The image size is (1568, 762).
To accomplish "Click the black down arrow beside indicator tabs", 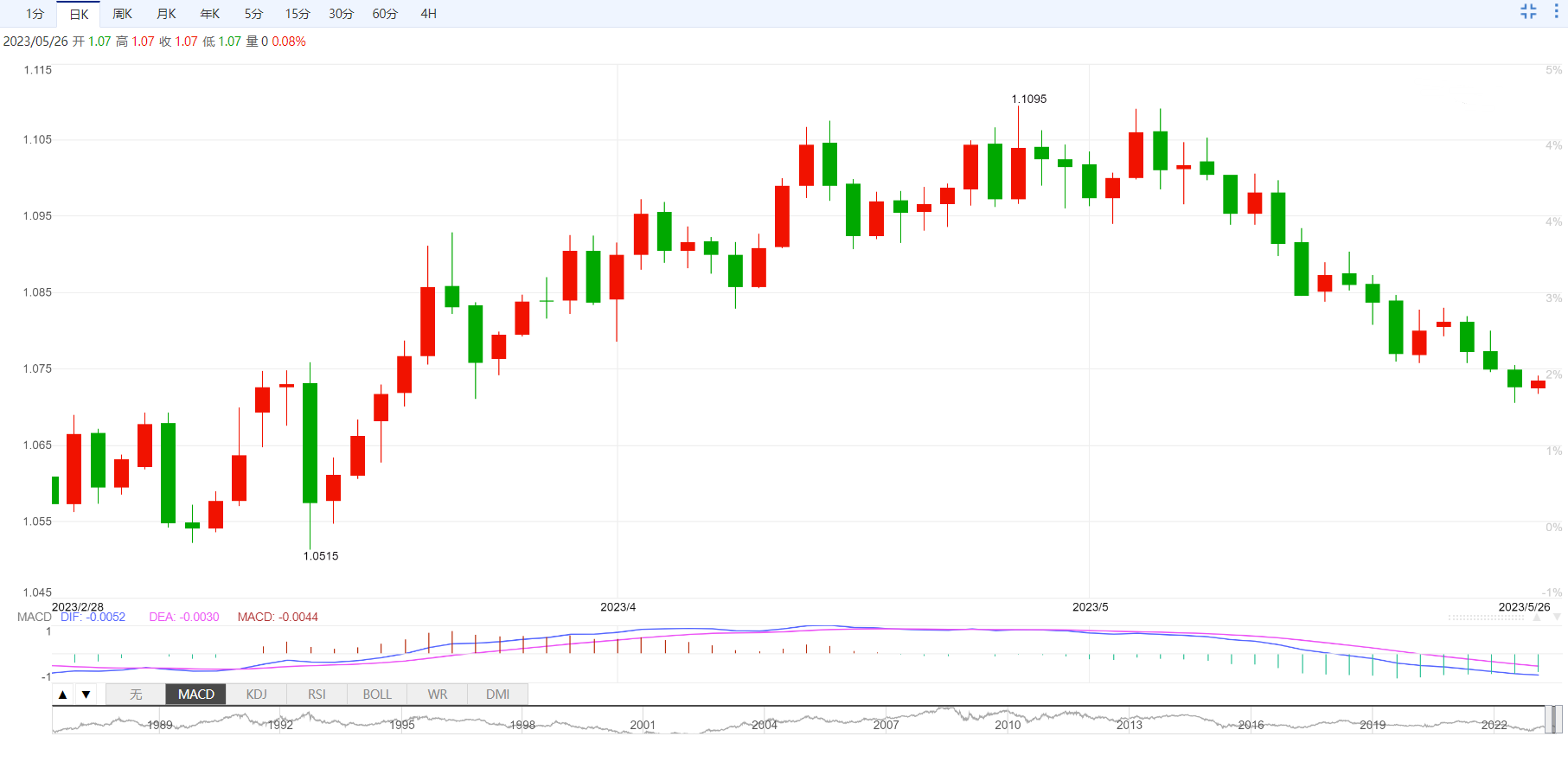I will (86, 695).
